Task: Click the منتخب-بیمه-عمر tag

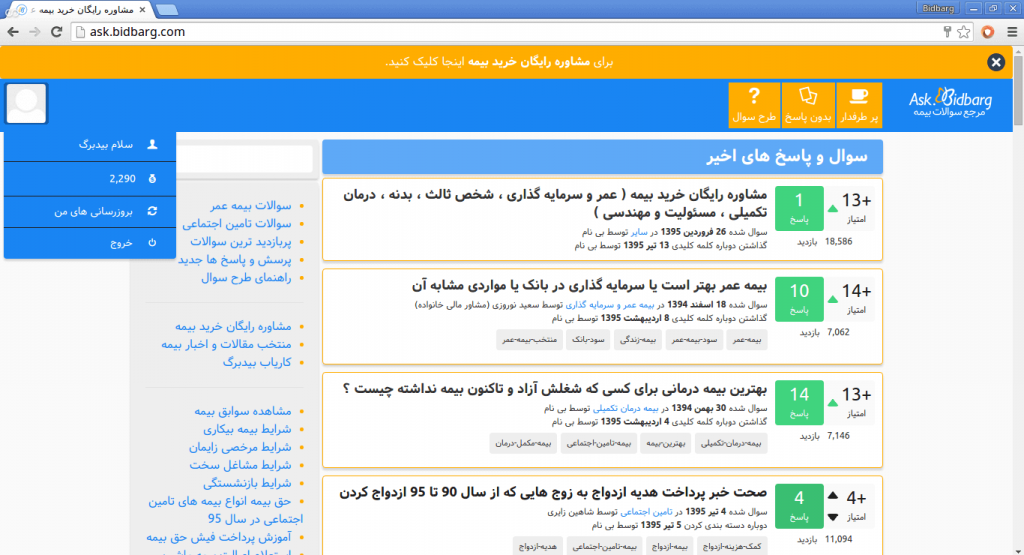Action: pos(530,340)
